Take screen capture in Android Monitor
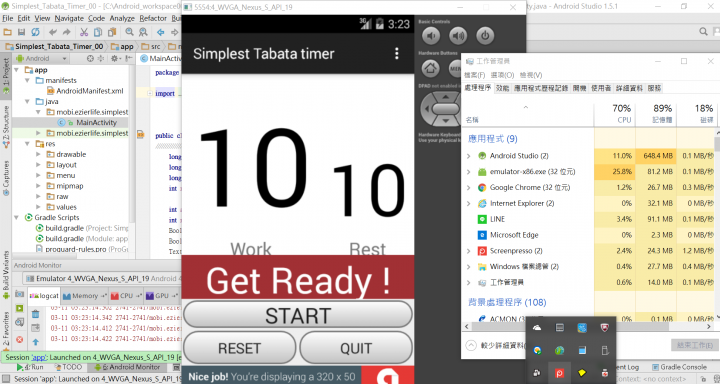Image resolution: width=720 pixels, height=384 pixels. 19,294
